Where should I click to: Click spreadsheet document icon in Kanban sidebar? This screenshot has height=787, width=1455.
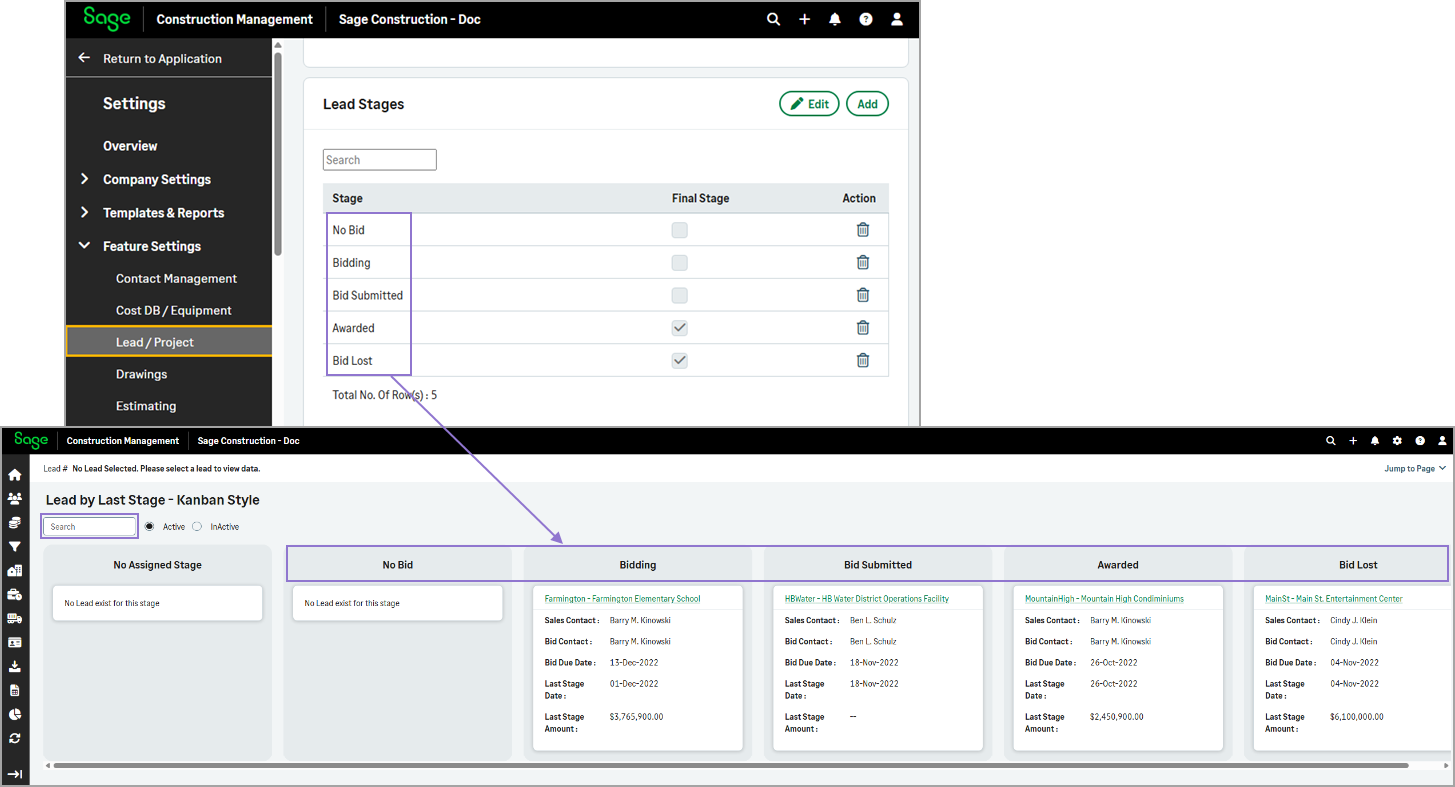[x=15, y=691]
